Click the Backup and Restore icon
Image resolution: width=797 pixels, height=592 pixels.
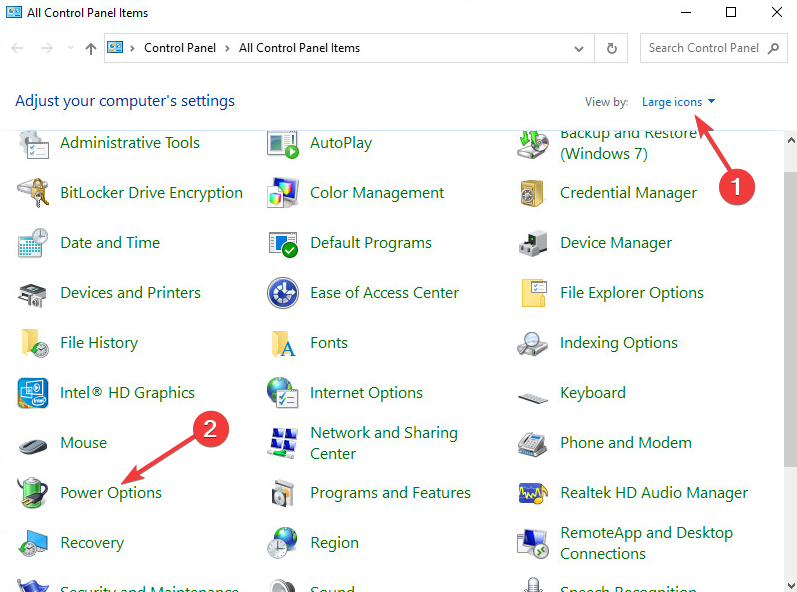coord(533,144)
